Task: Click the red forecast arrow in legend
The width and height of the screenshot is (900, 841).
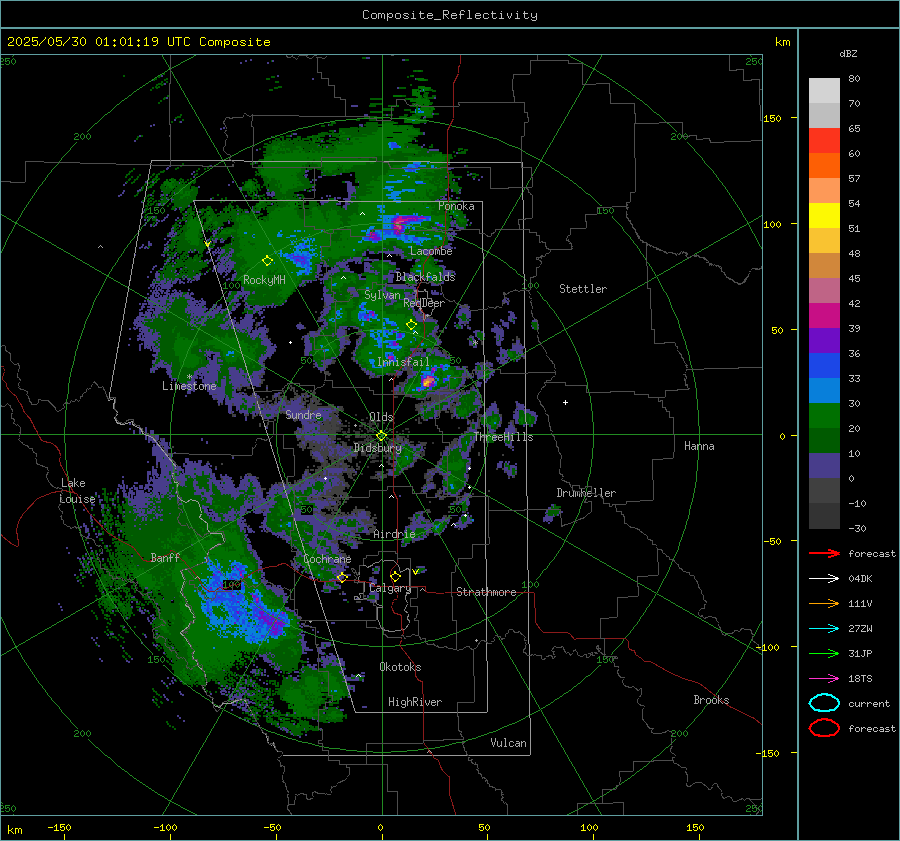Action: [x=824, y=553]
